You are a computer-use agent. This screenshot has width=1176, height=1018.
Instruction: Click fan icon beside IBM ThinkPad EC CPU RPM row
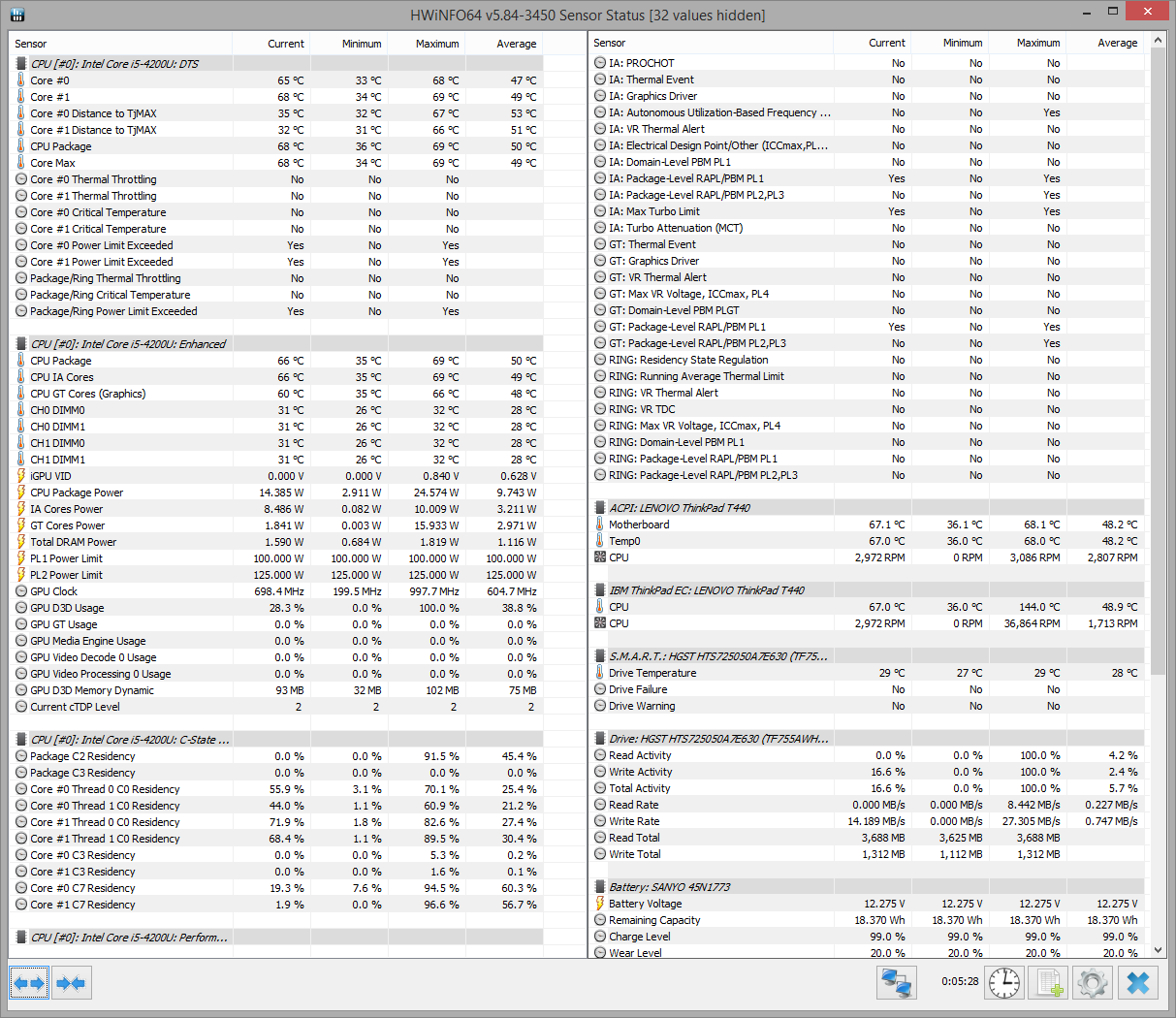tap(600, 623)
